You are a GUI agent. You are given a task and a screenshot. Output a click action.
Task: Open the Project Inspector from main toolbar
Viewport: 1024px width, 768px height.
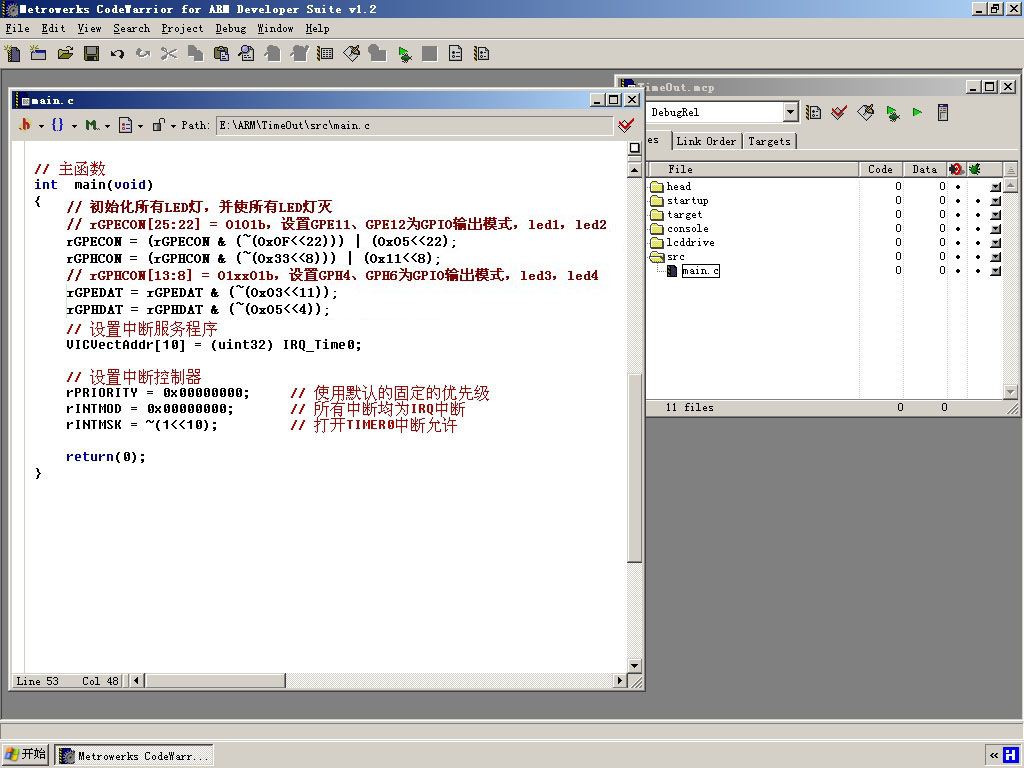pos(456,54)
